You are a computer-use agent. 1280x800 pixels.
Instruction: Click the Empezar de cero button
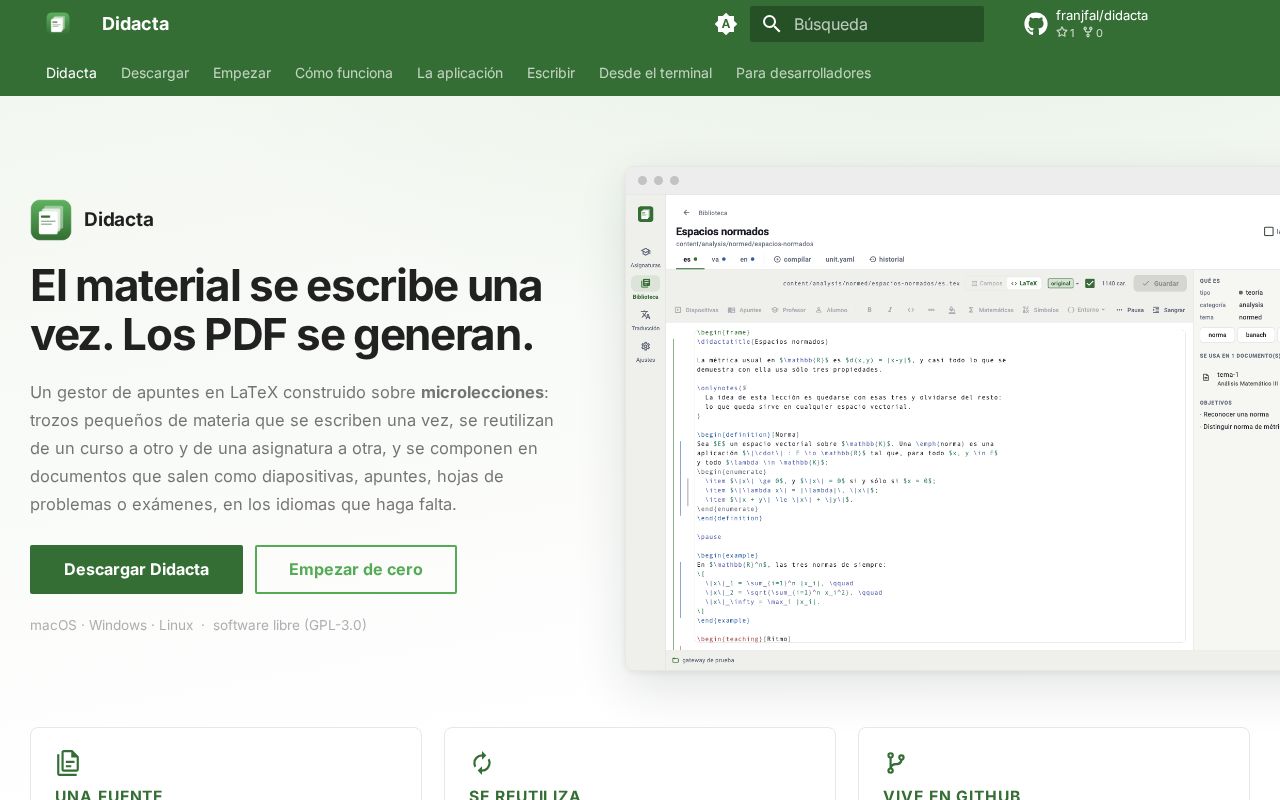pyautogui.click(x=356, y=569)
